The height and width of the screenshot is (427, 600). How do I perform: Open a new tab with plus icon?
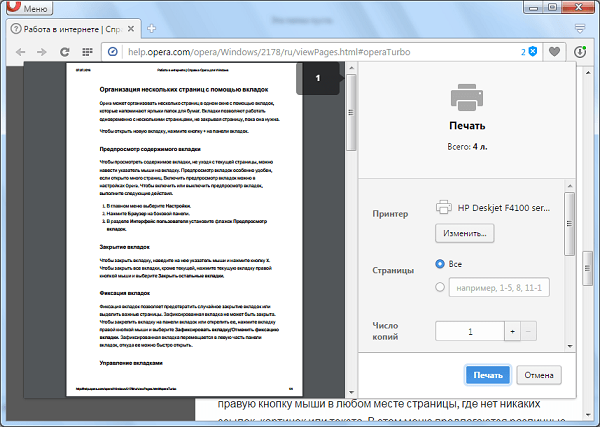click(152, 29)
